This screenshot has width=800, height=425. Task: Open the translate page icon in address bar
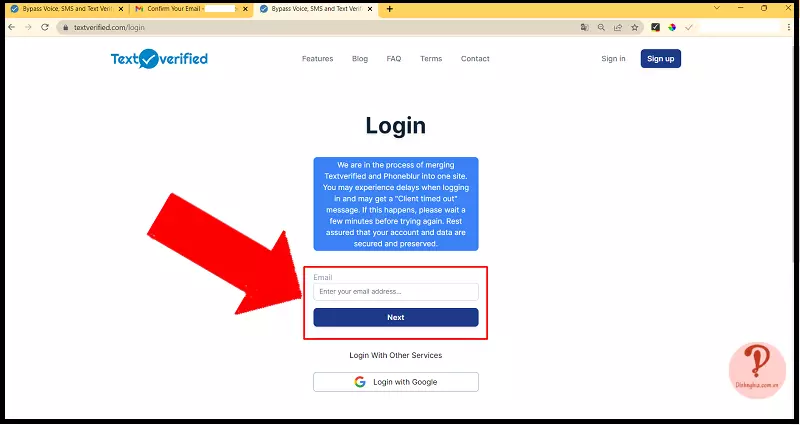point(585,28)
